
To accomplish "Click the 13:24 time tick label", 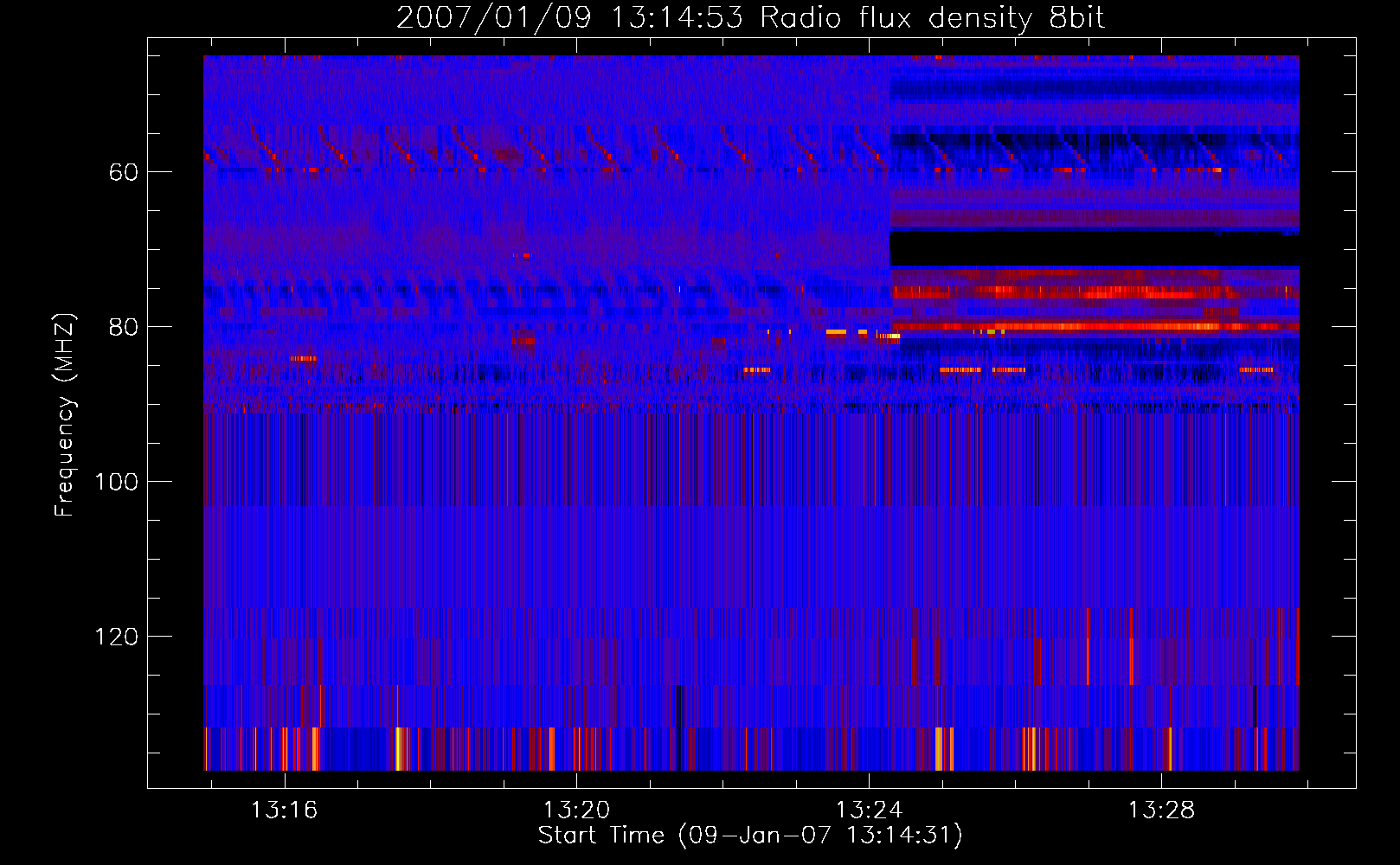I will click(869, 811).
